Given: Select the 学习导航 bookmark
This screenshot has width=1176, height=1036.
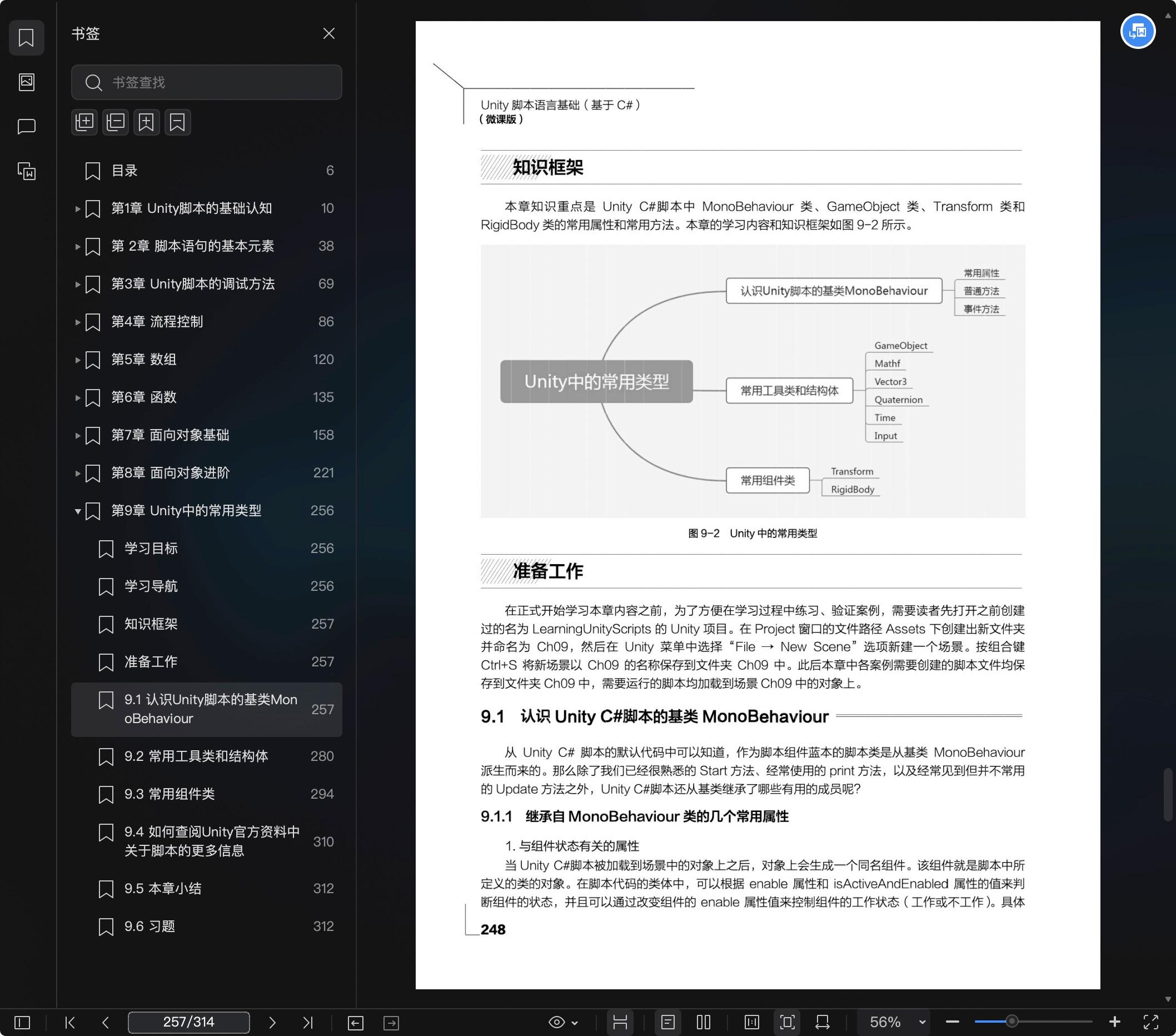Looking at the screenshot, I should (207, 586).
